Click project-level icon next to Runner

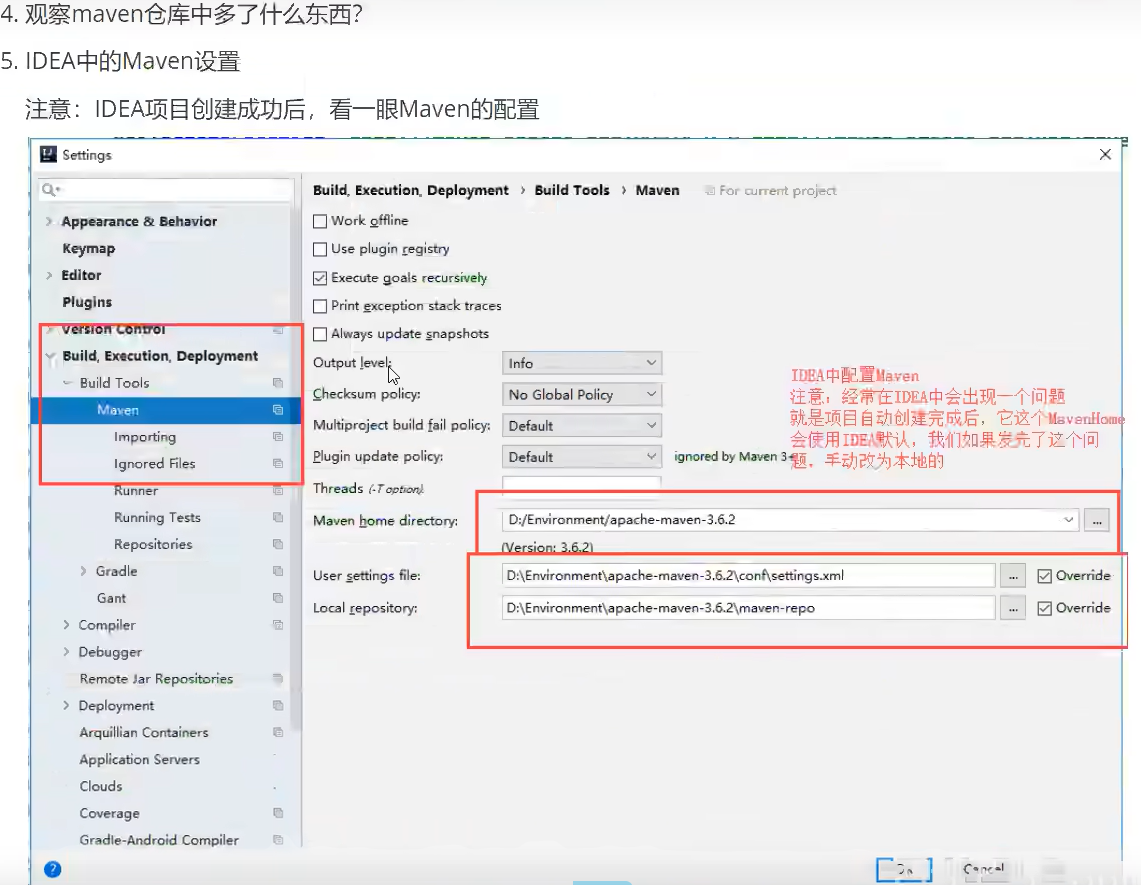point(277,491)
